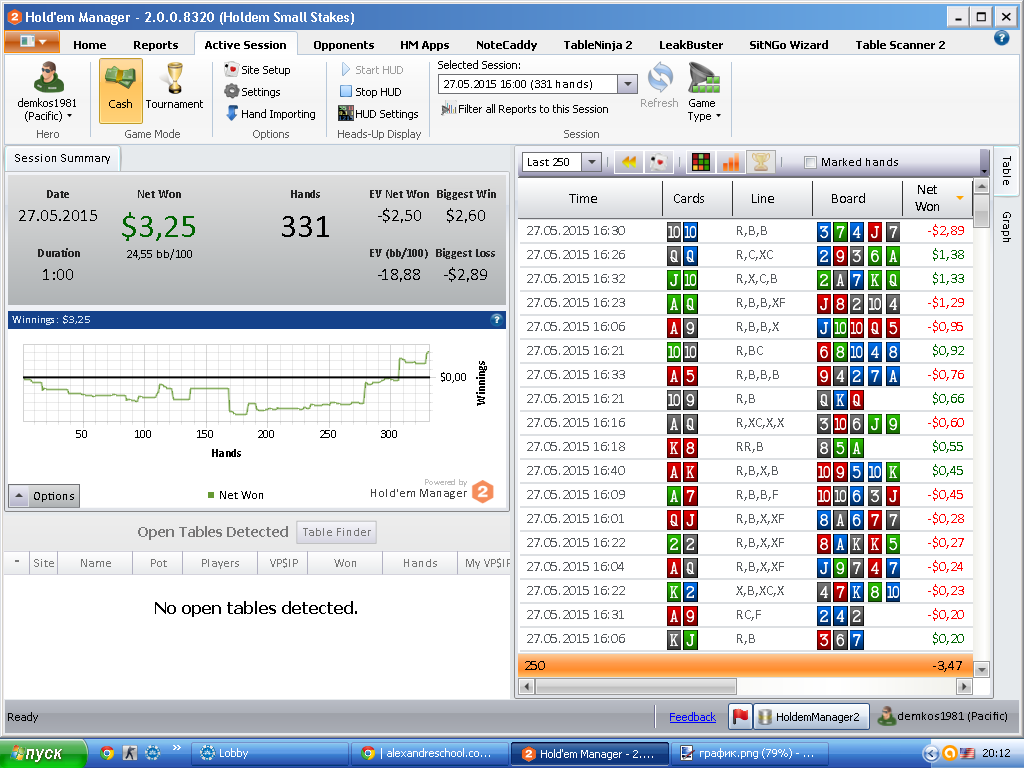1024x768 pixels.
Task: Open help icon at top right
Action: coord(1001,39)
